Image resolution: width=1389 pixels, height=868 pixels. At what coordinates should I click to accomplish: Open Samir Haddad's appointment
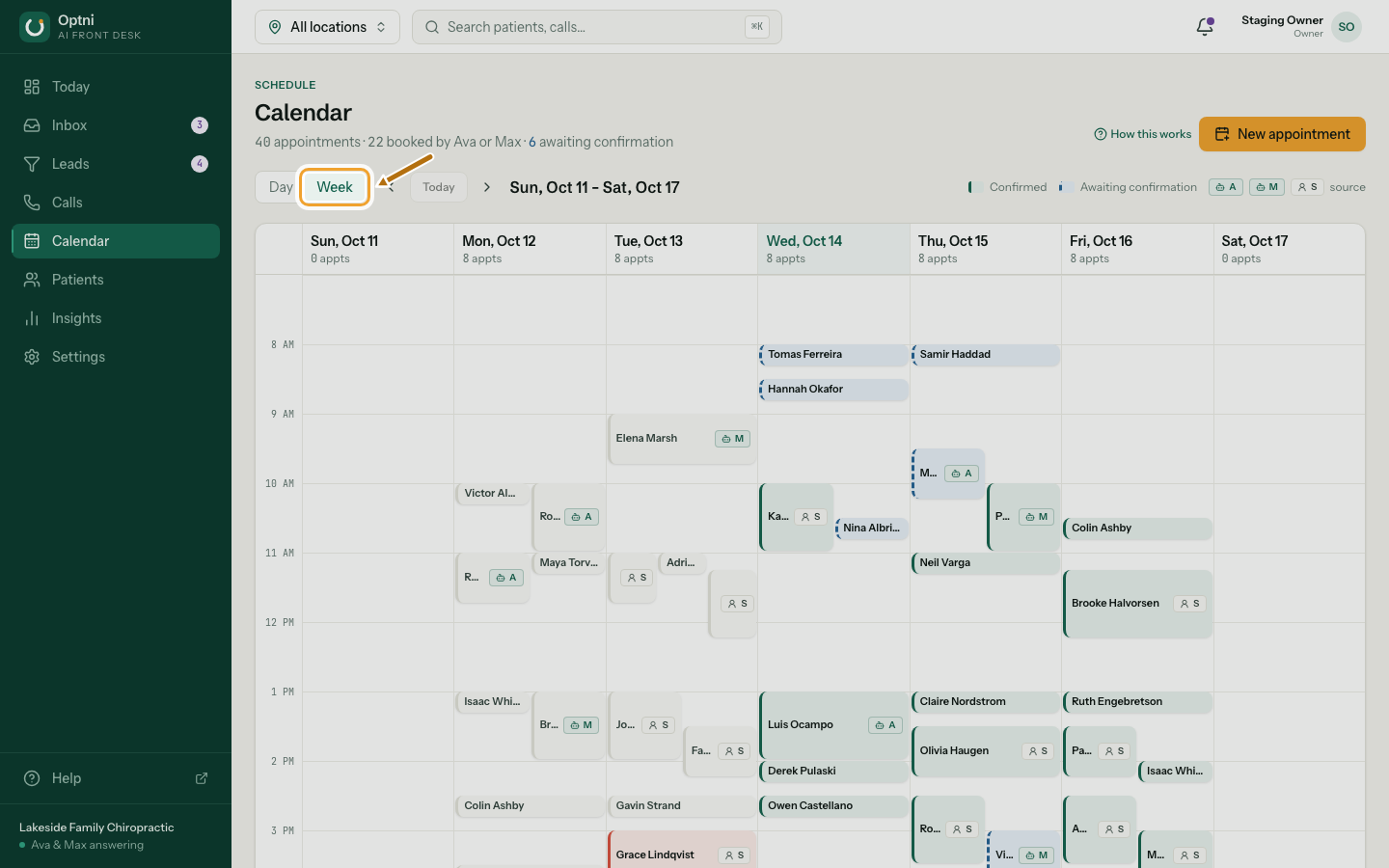click(x=986, y=355)
